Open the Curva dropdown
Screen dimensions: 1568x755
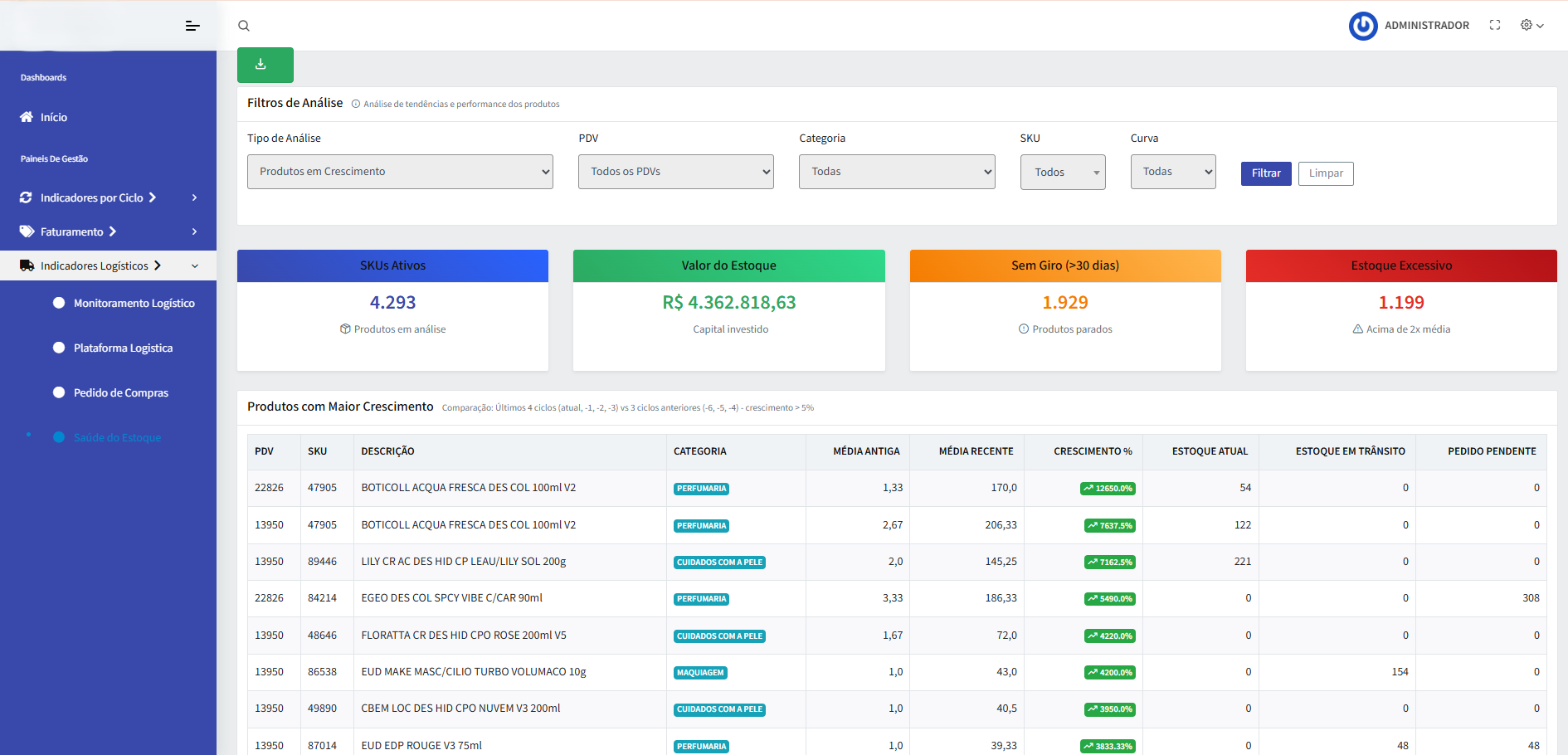click(1173, 172)
